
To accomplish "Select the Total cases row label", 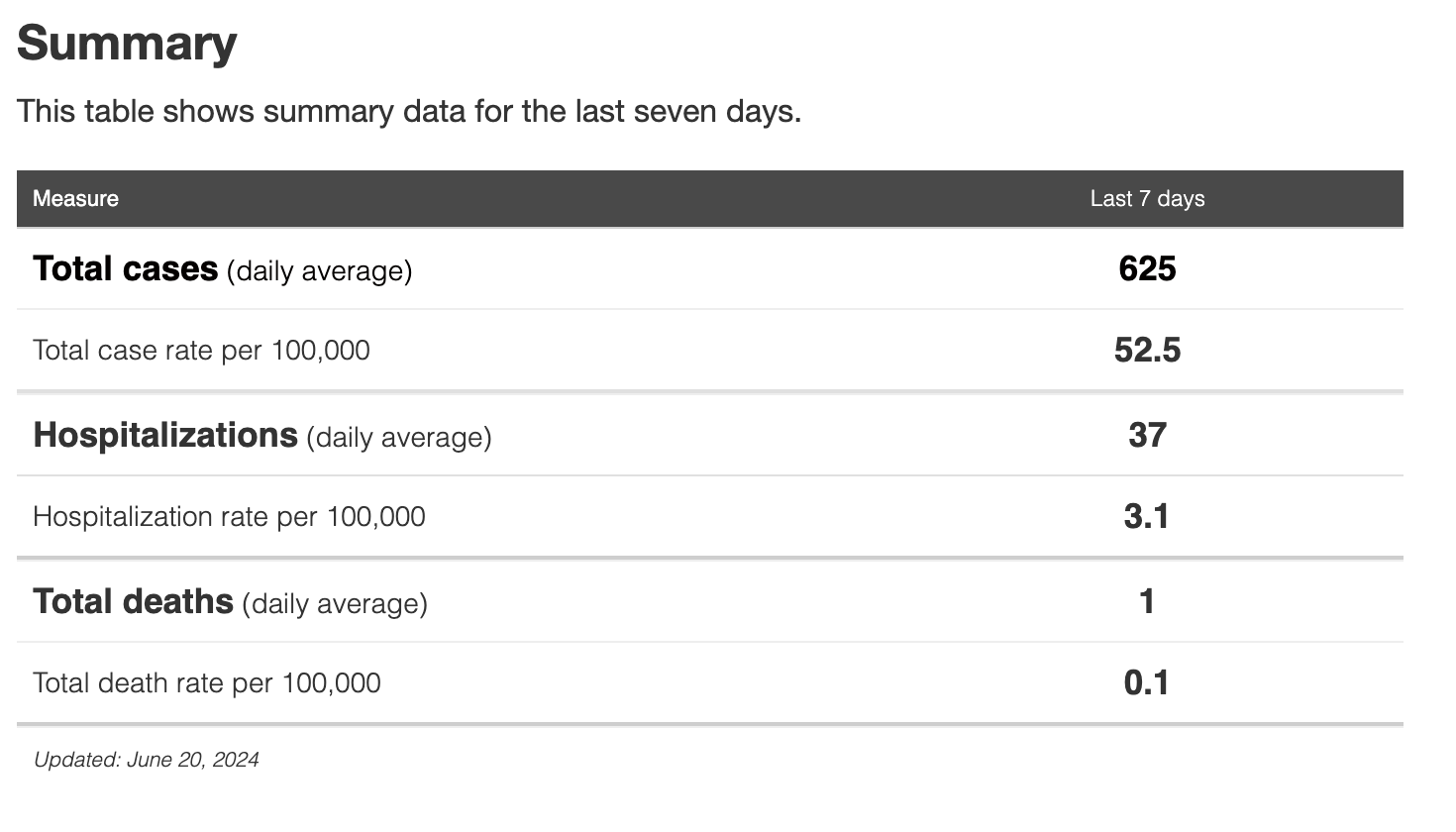I will (125, 268).
